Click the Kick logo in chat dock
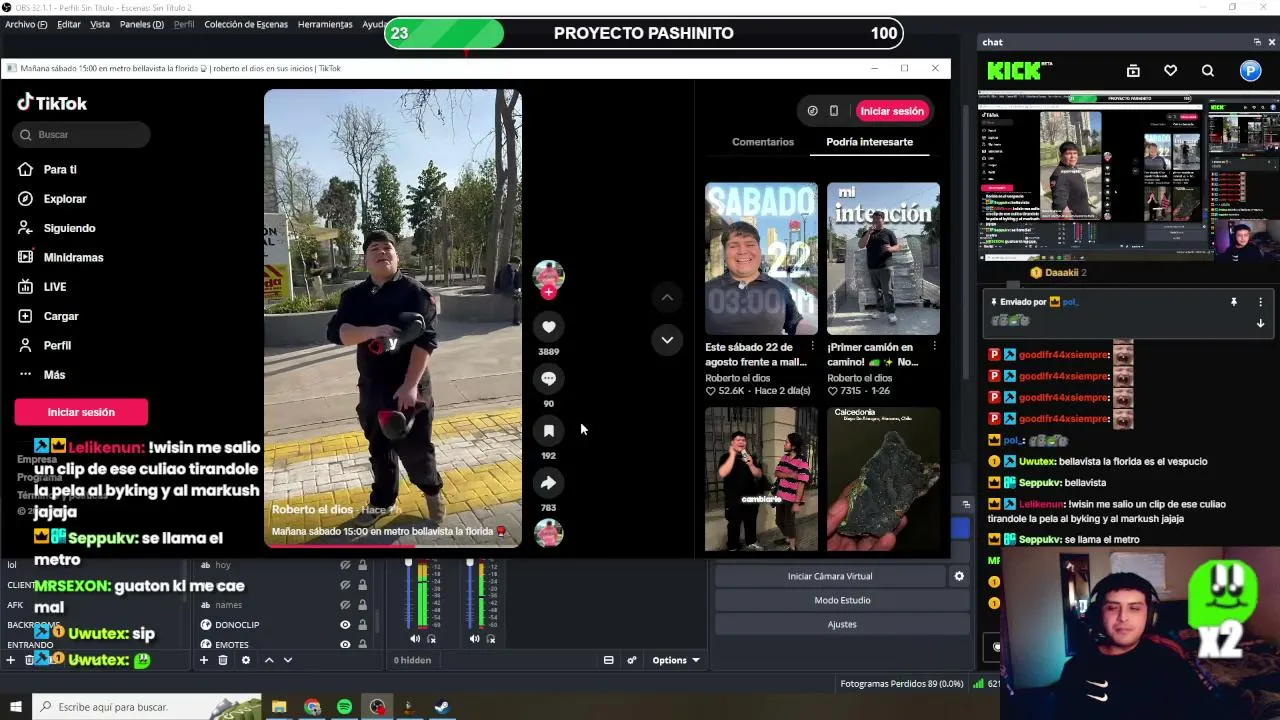 [1013, 70]
